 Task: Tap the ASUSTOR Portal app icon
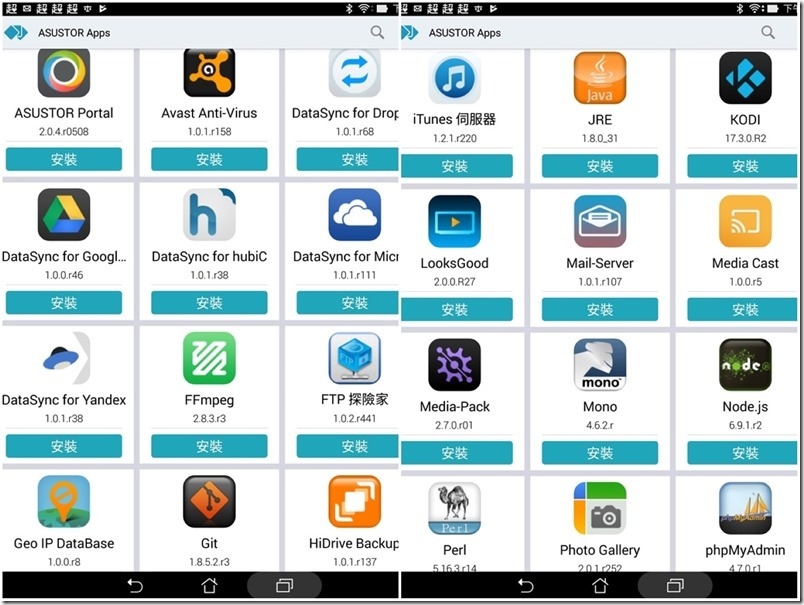point(64,73)
